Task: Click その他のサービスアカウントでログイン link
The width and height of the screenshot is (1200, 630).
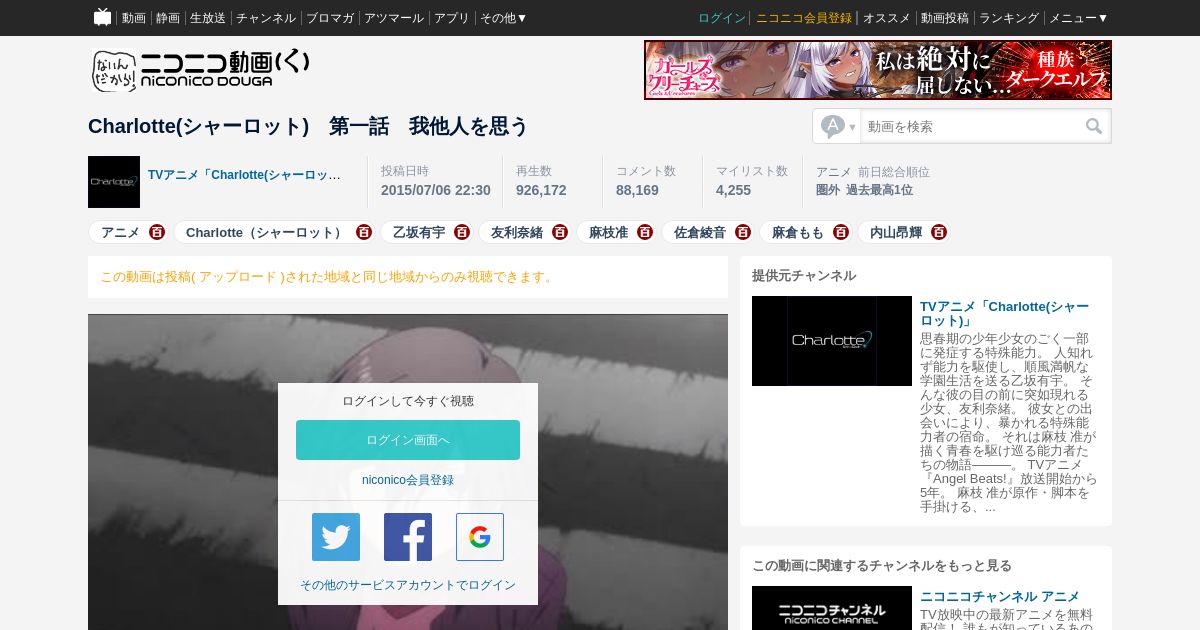Action: click(x=408, y=585)
